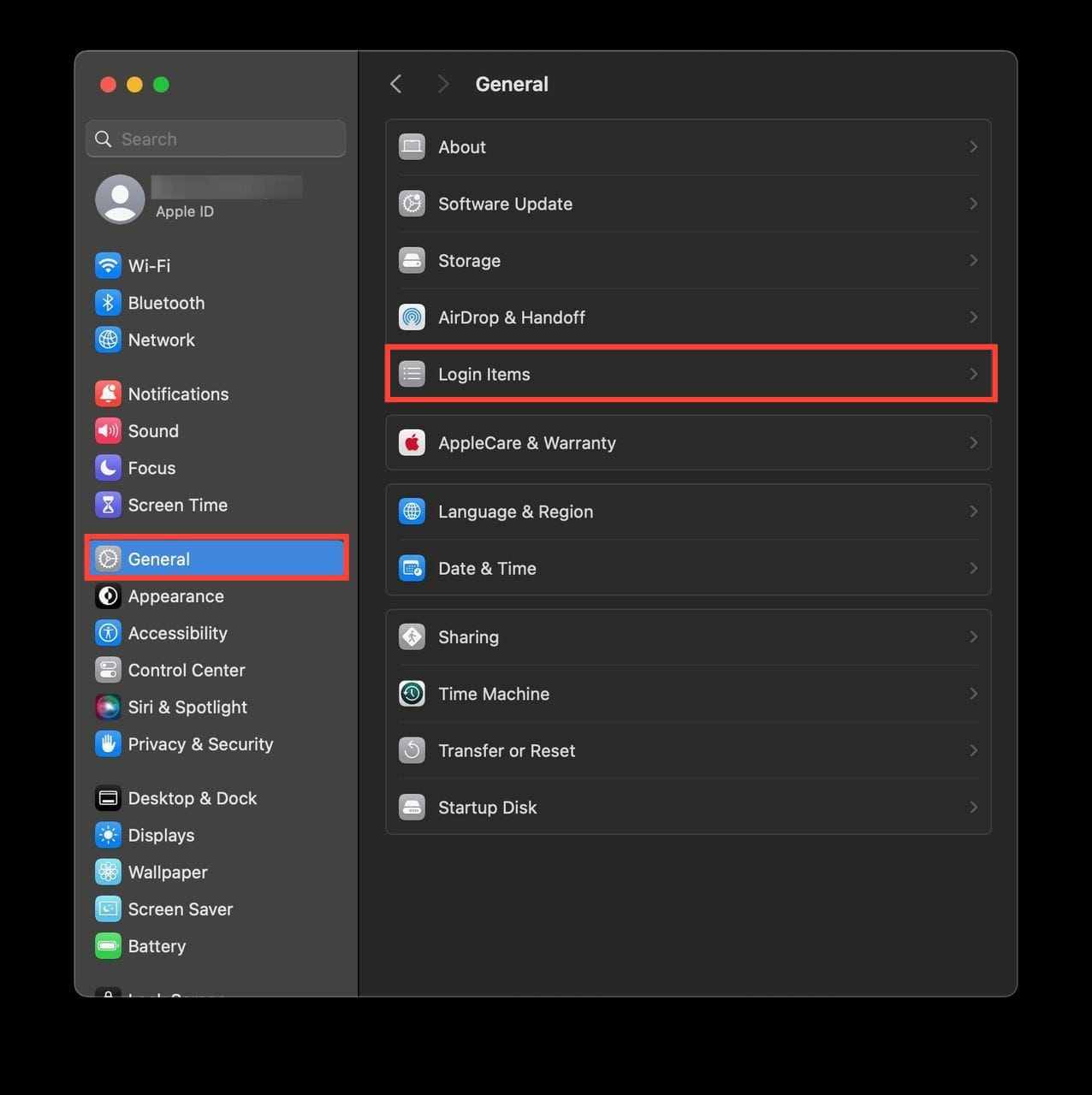Viewport: 1092px width, 1095px height.
Task: Click the Battery icon in sidebar
Action: tap(108, 946)
